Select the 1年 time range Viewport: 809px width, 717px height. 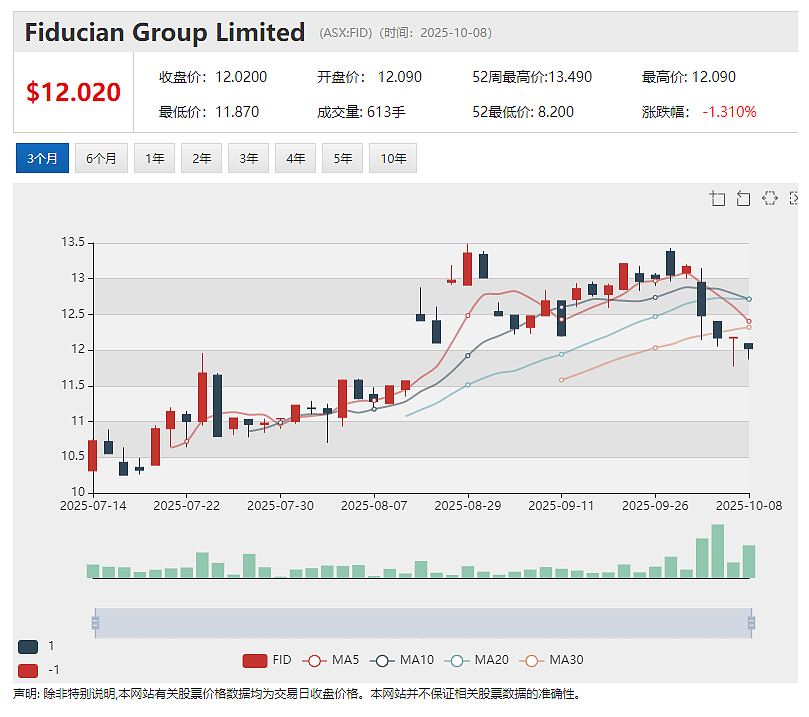pyautogui.click(x=154, y=158)
